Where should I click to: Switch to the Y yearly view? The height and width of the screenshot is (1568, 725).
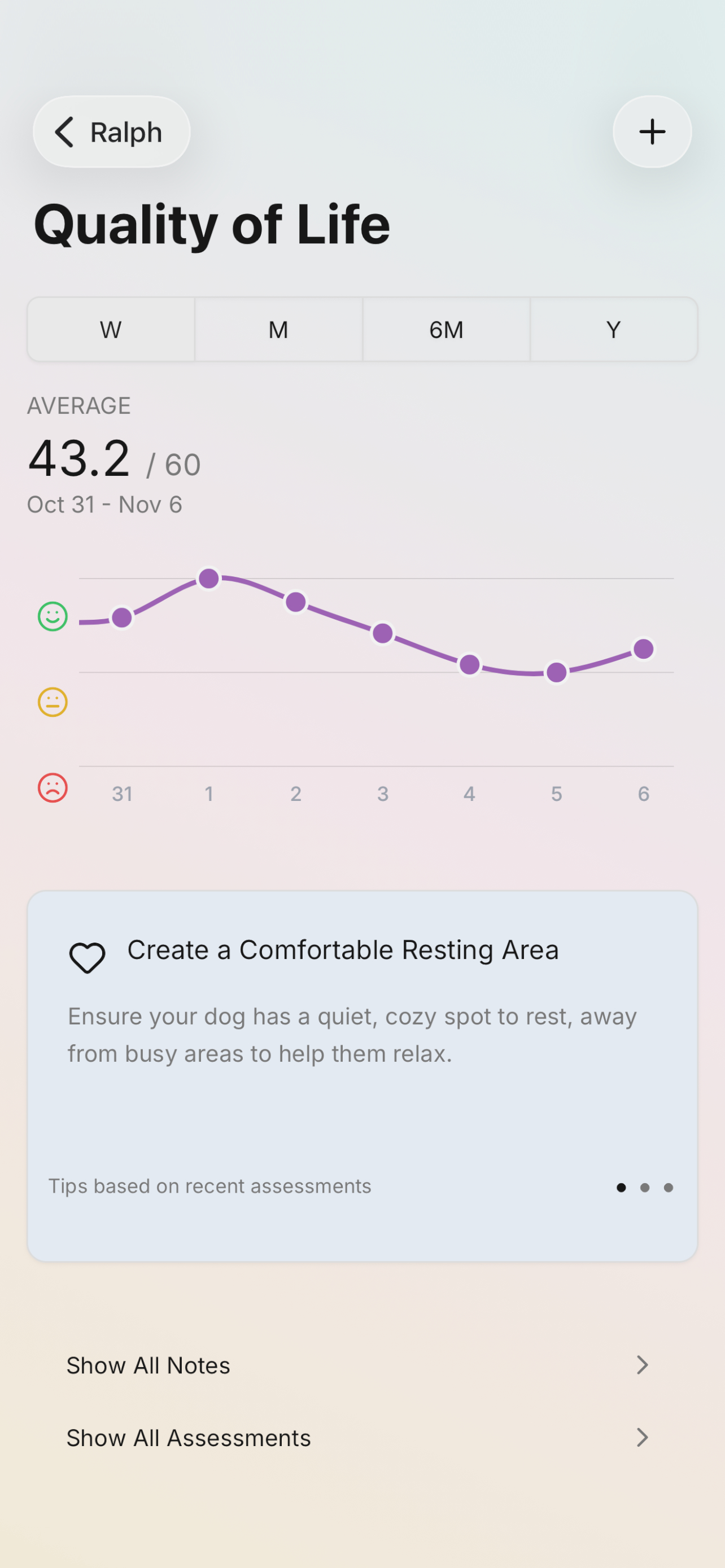click(x=613, y=329)
